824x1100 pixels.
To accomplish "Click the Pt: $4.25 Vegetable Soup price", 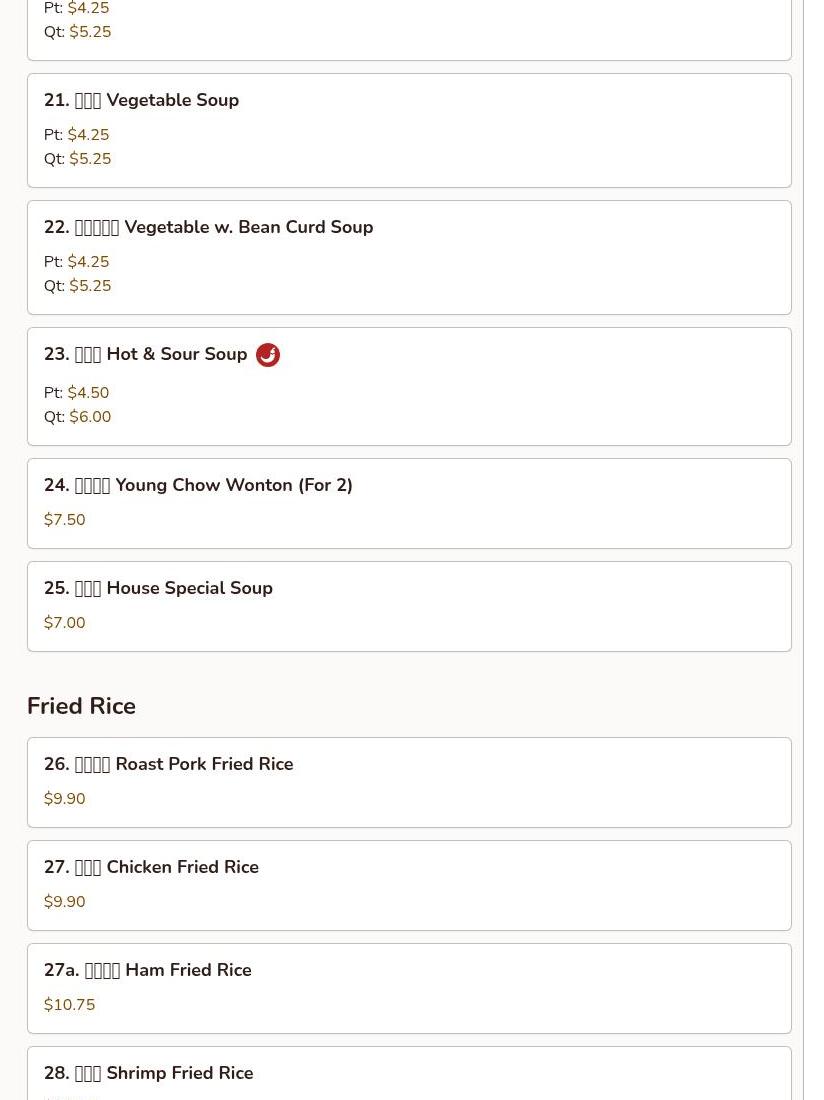I will 76,135.
